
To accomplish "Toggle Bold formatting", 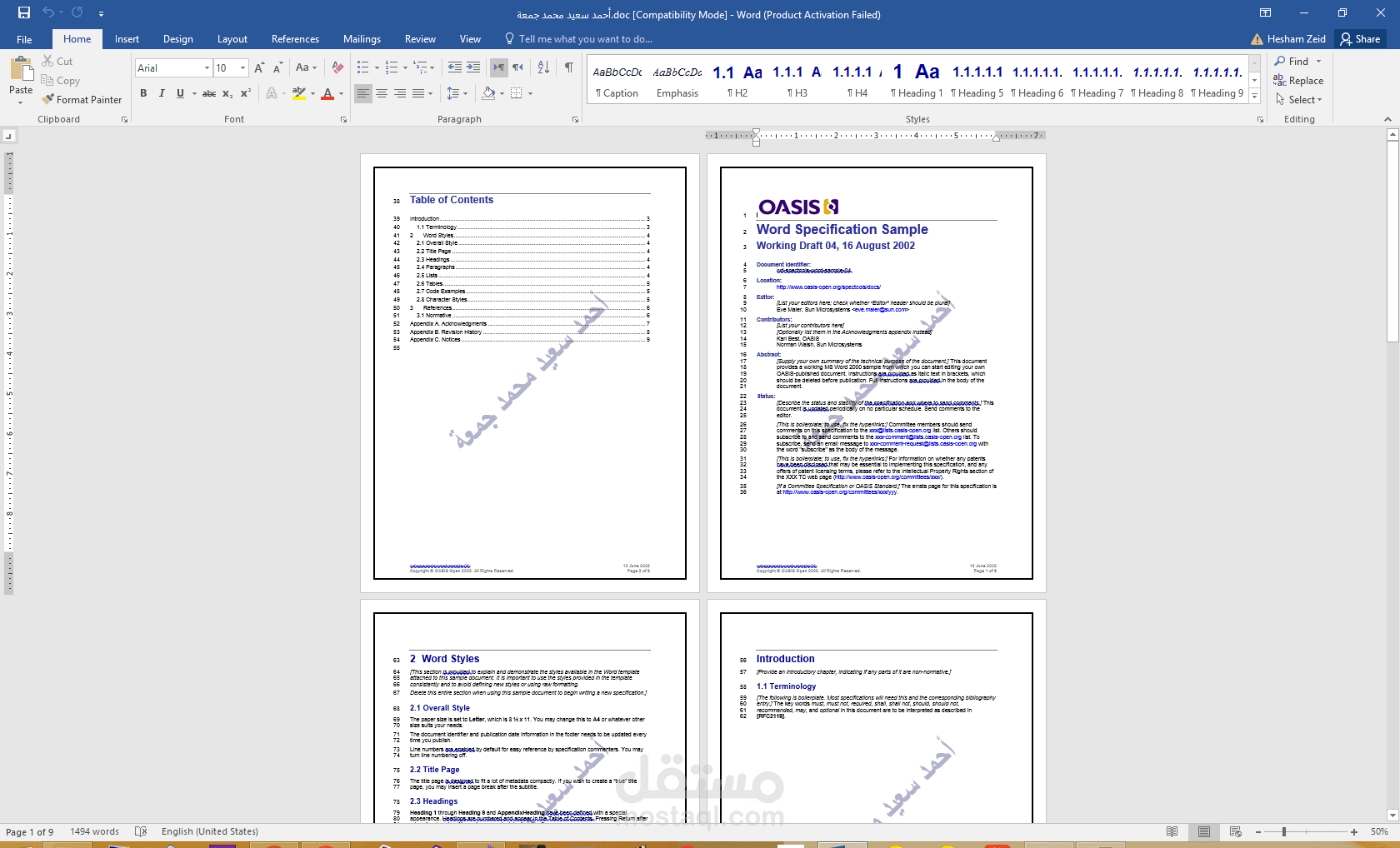I will [143, 93].
